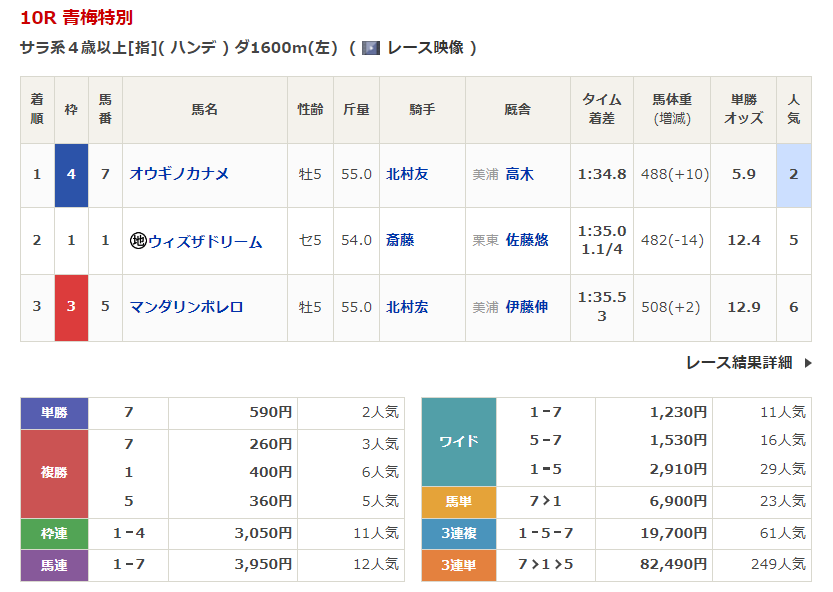Click the red frame number 3 swatch
The image size is (833, 592).
tap(71, 307)
